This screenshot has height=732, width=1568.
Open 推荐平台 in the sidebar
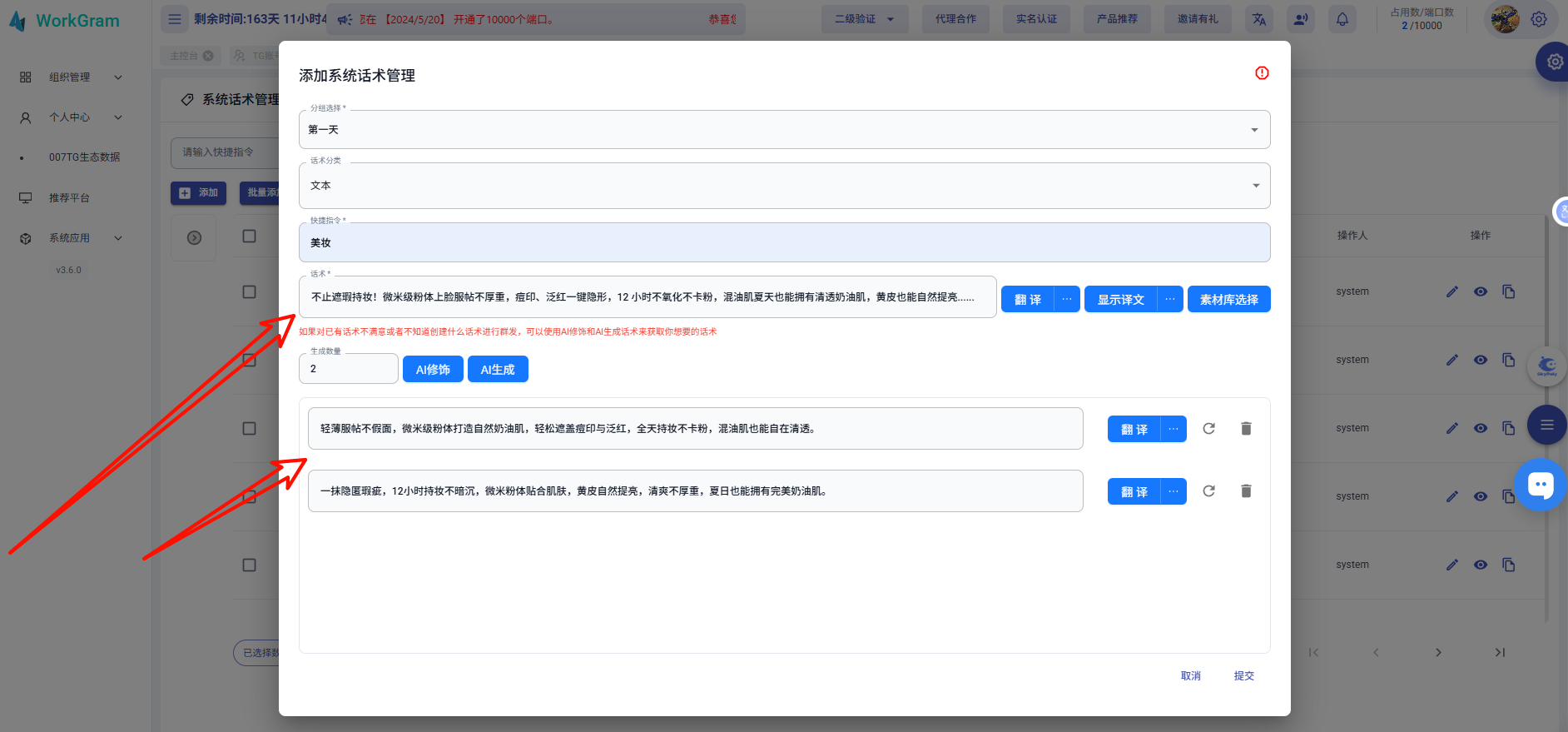click(69, 198)
